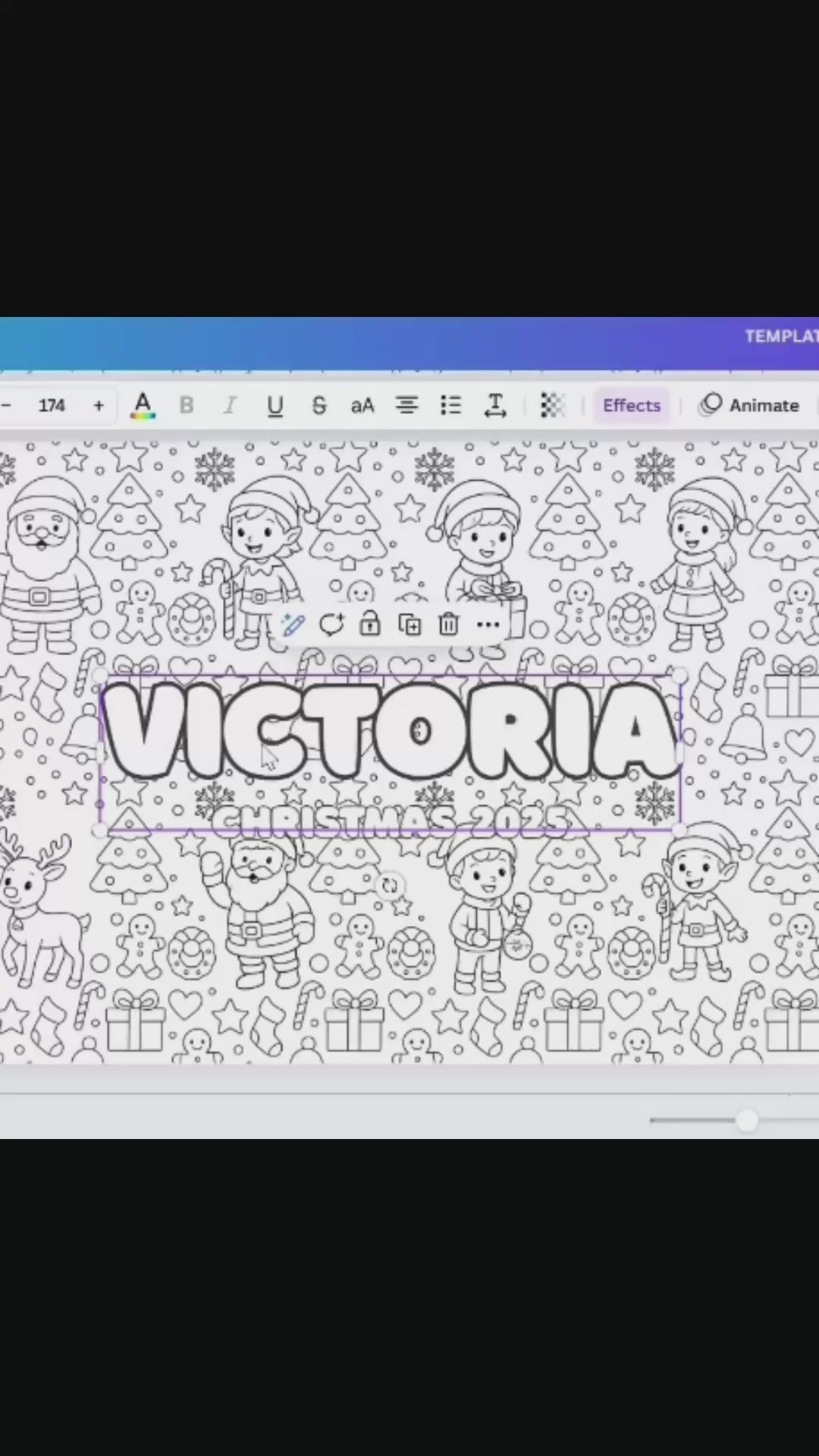The width and height of the screenshot is (819, 1456).
Task: Click the font size field showing 174
Action: point(52,406)
